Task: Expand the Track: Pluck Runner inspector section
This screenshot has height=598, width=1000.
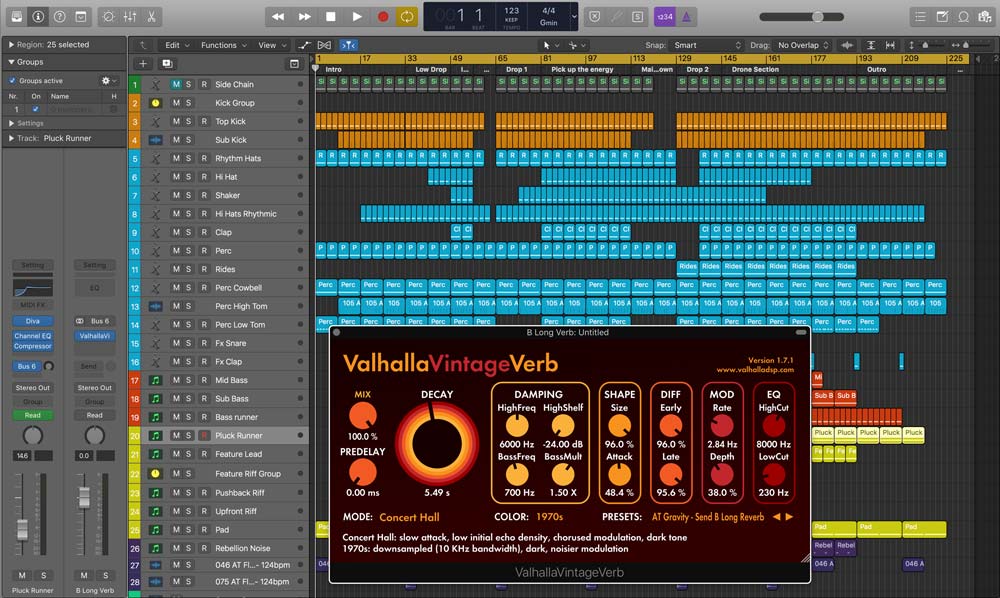Action: [10, 138]
